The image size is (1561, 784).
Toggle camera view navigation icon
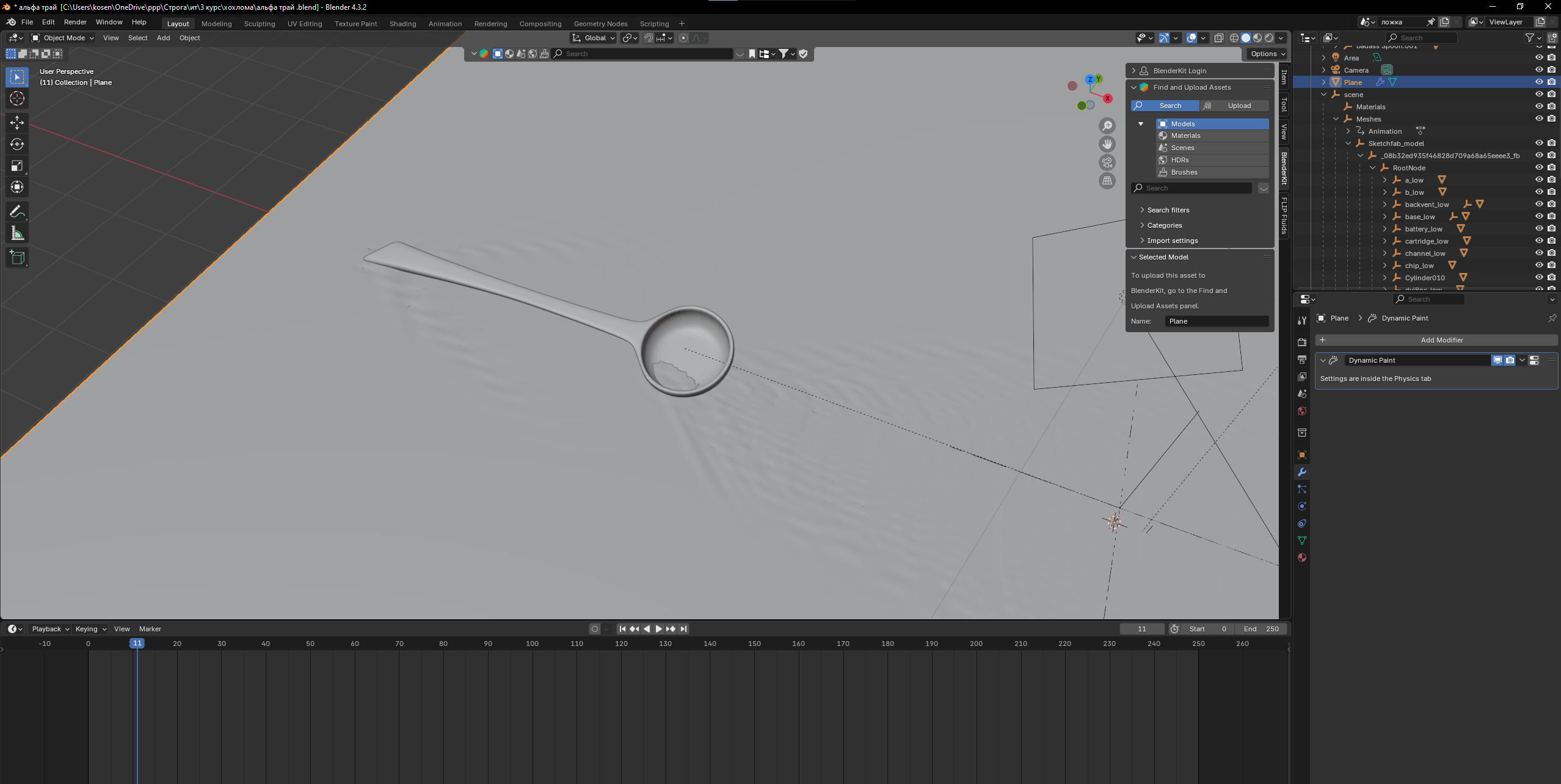[1107, 162]
